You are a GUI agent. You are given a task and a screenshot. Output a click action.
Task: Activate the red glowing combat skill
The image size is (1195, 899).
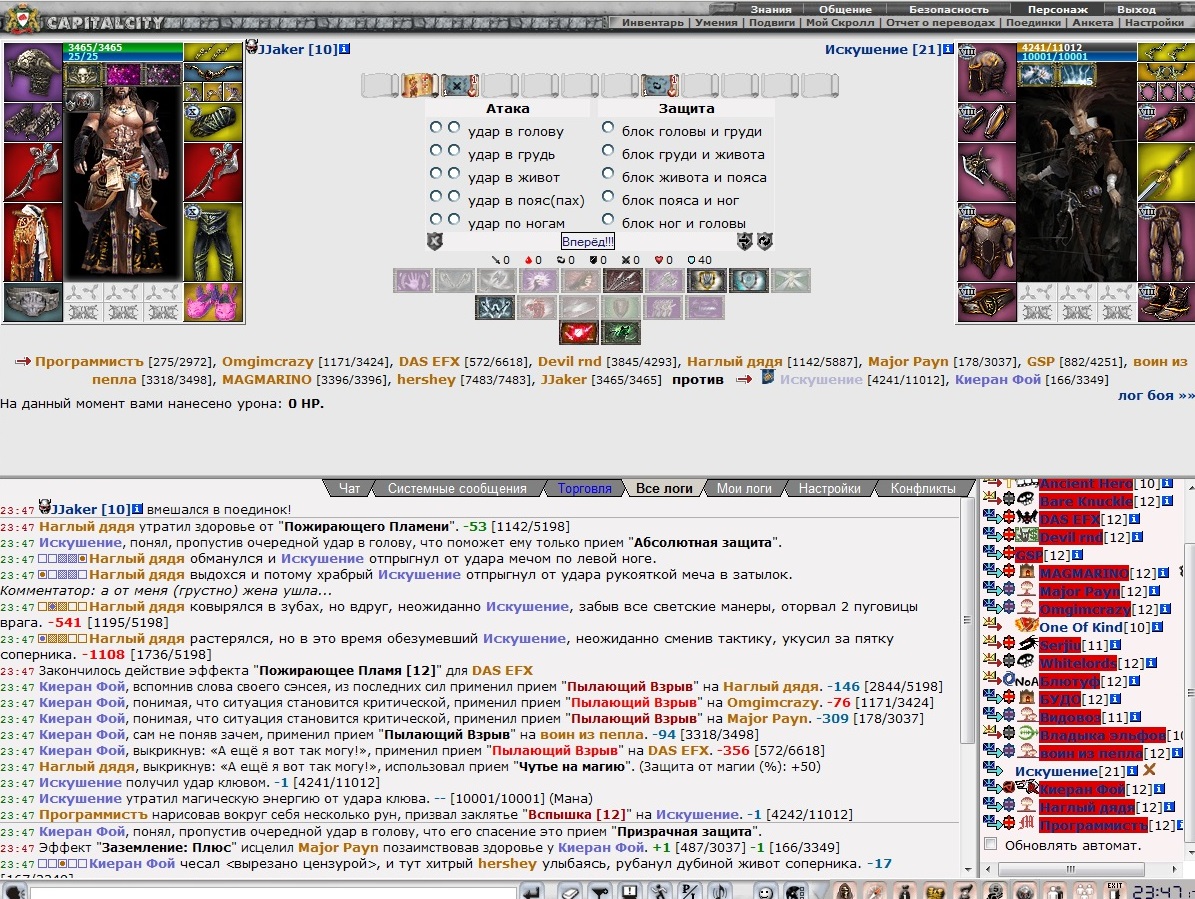coord(578,333)
